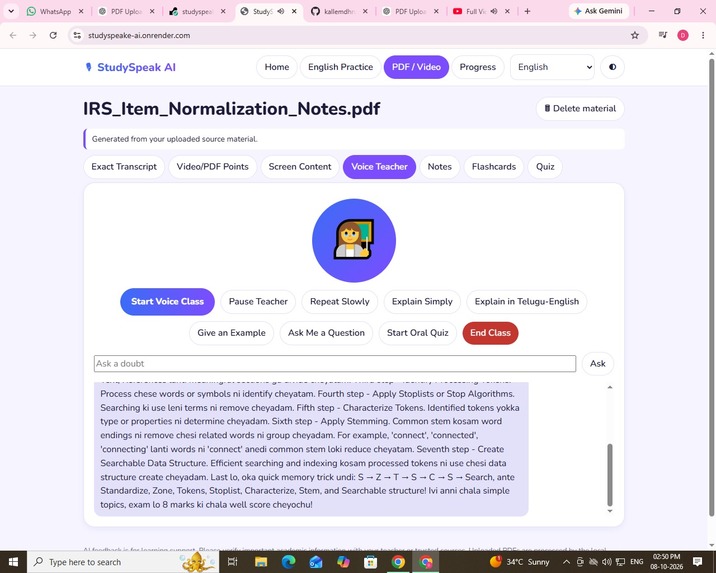Click the teacher avatar image
Image resolution: width=716 pixels, height=573 pixels.
tap(354, 241)
